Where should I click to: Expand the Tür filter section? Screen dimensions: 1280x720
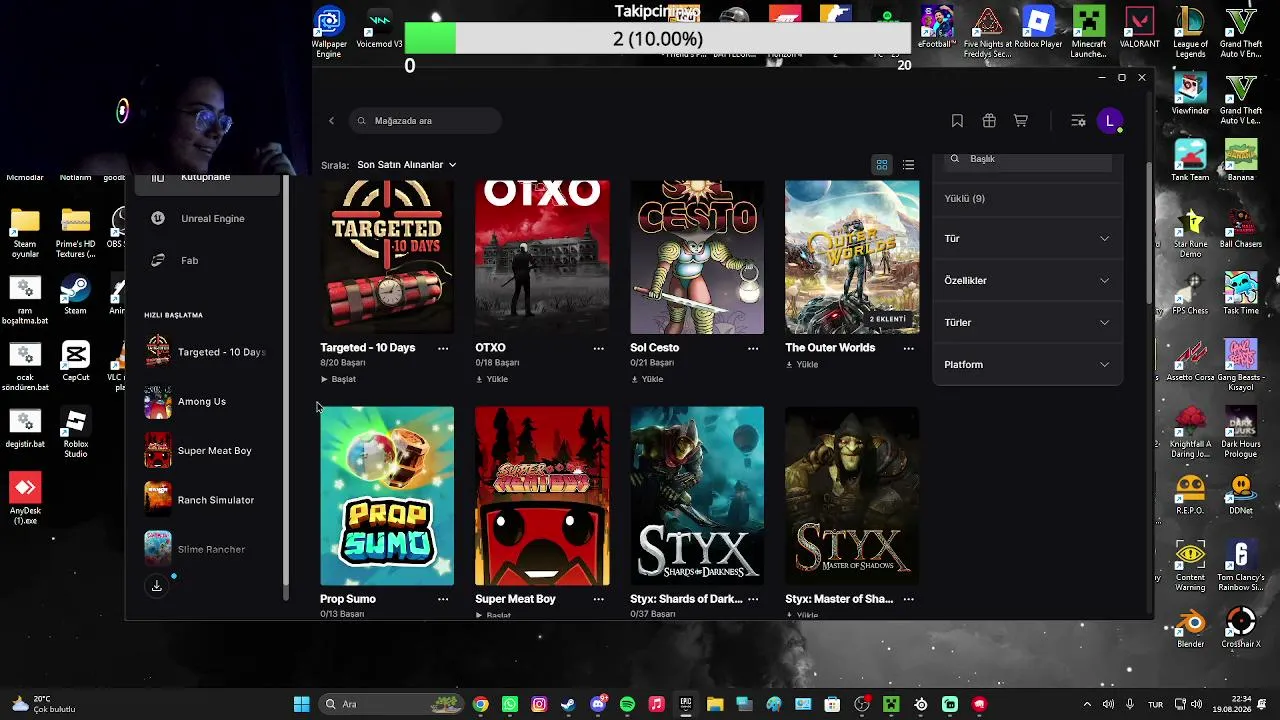1027,239
